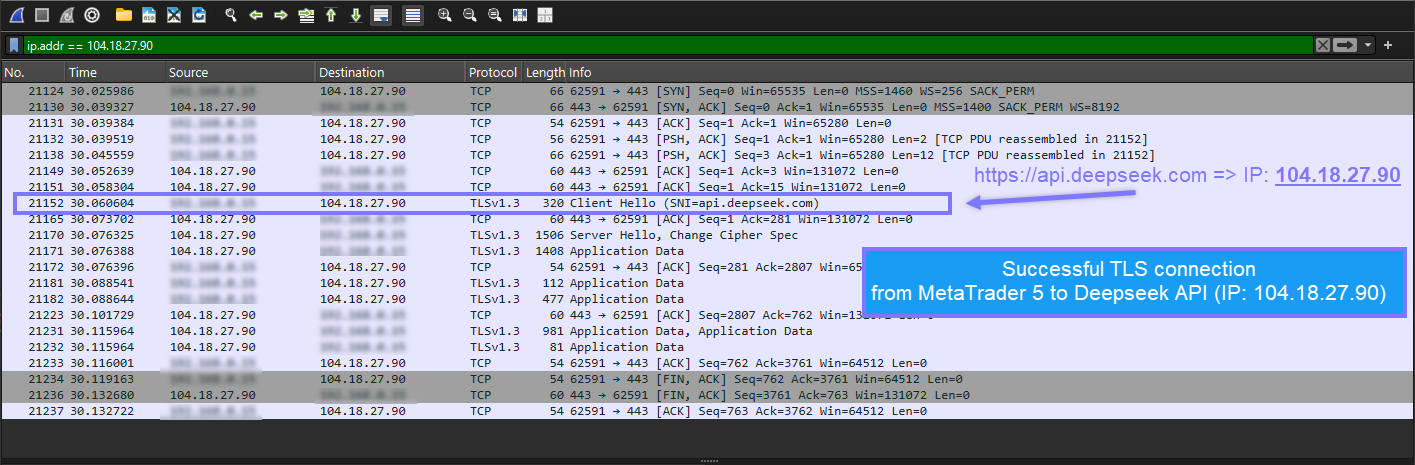
Task: Open Go to specified packet
Action: (306, 15)
